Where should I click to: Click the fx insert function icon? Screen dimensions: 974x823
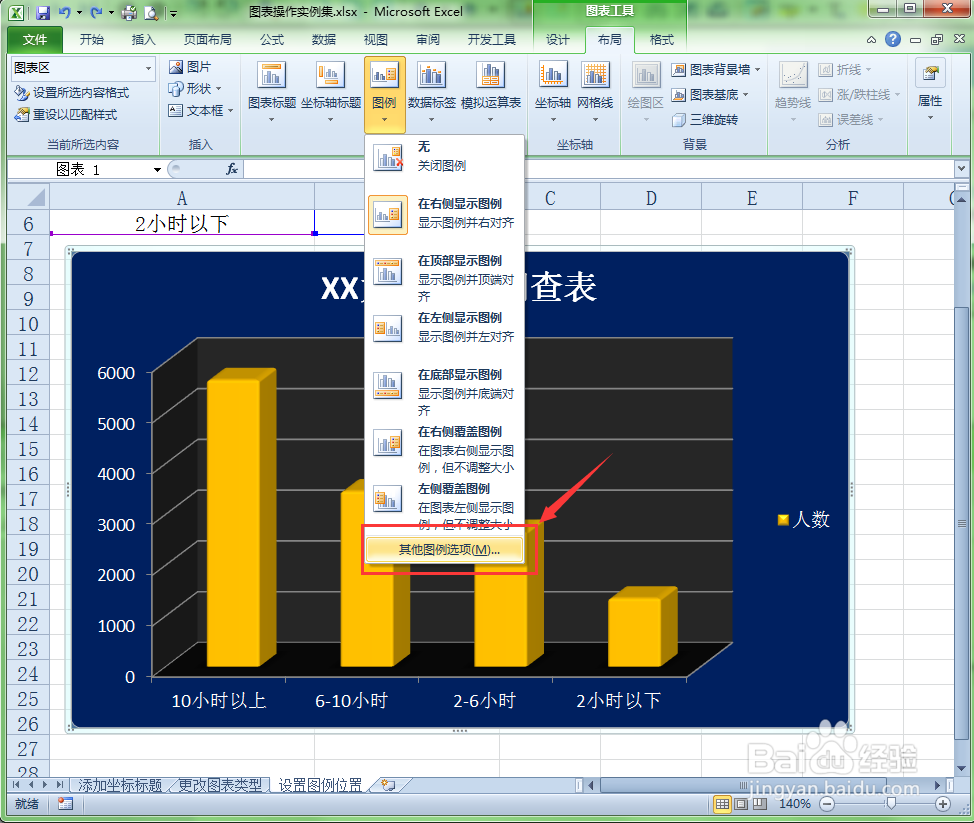tap(232, 169)
